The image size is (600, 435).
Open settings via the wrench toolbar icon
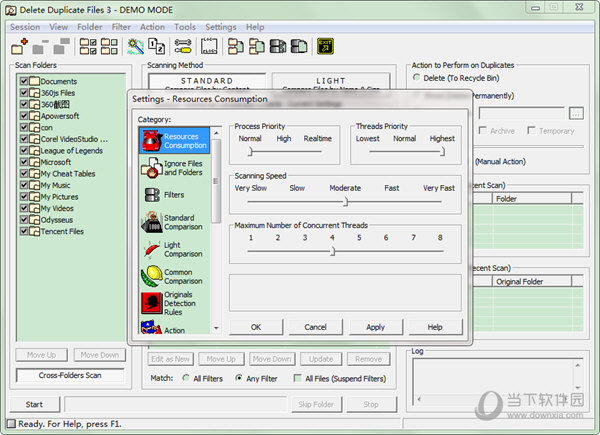coord(183,46)
